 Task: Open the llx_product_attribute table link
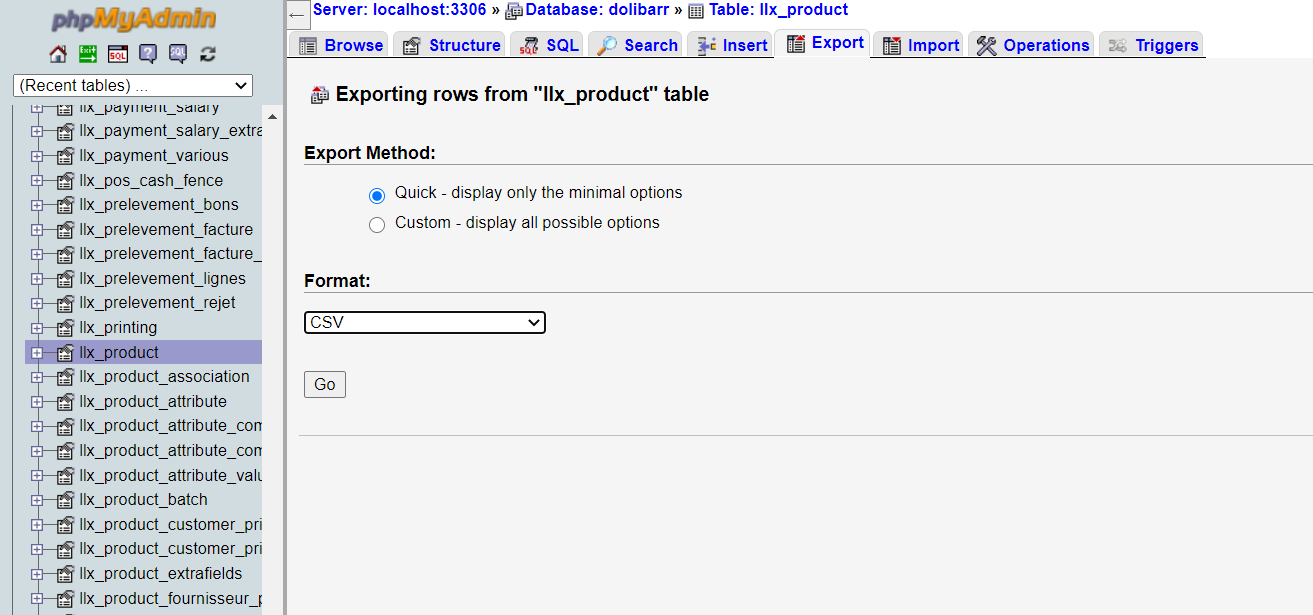[x=153, y=402]
